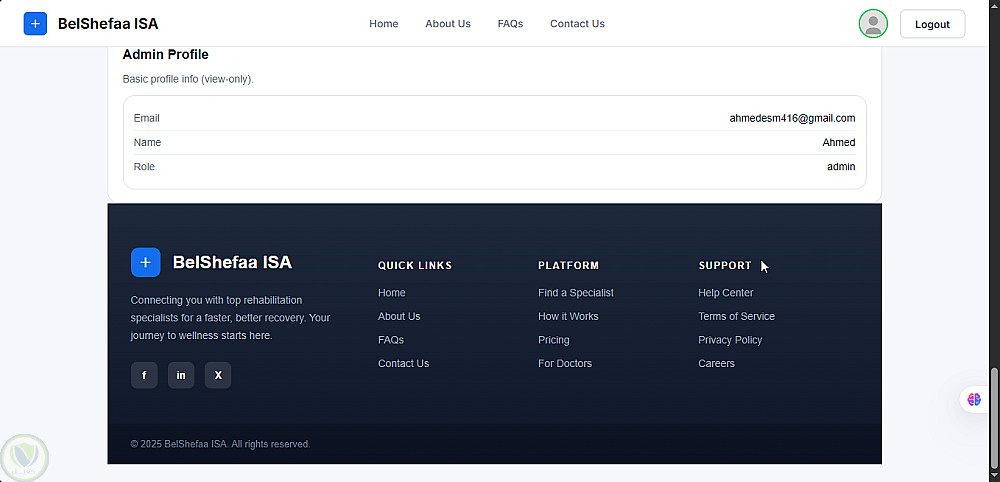
Task: Open Find a Specialist link
Action: 576,293
